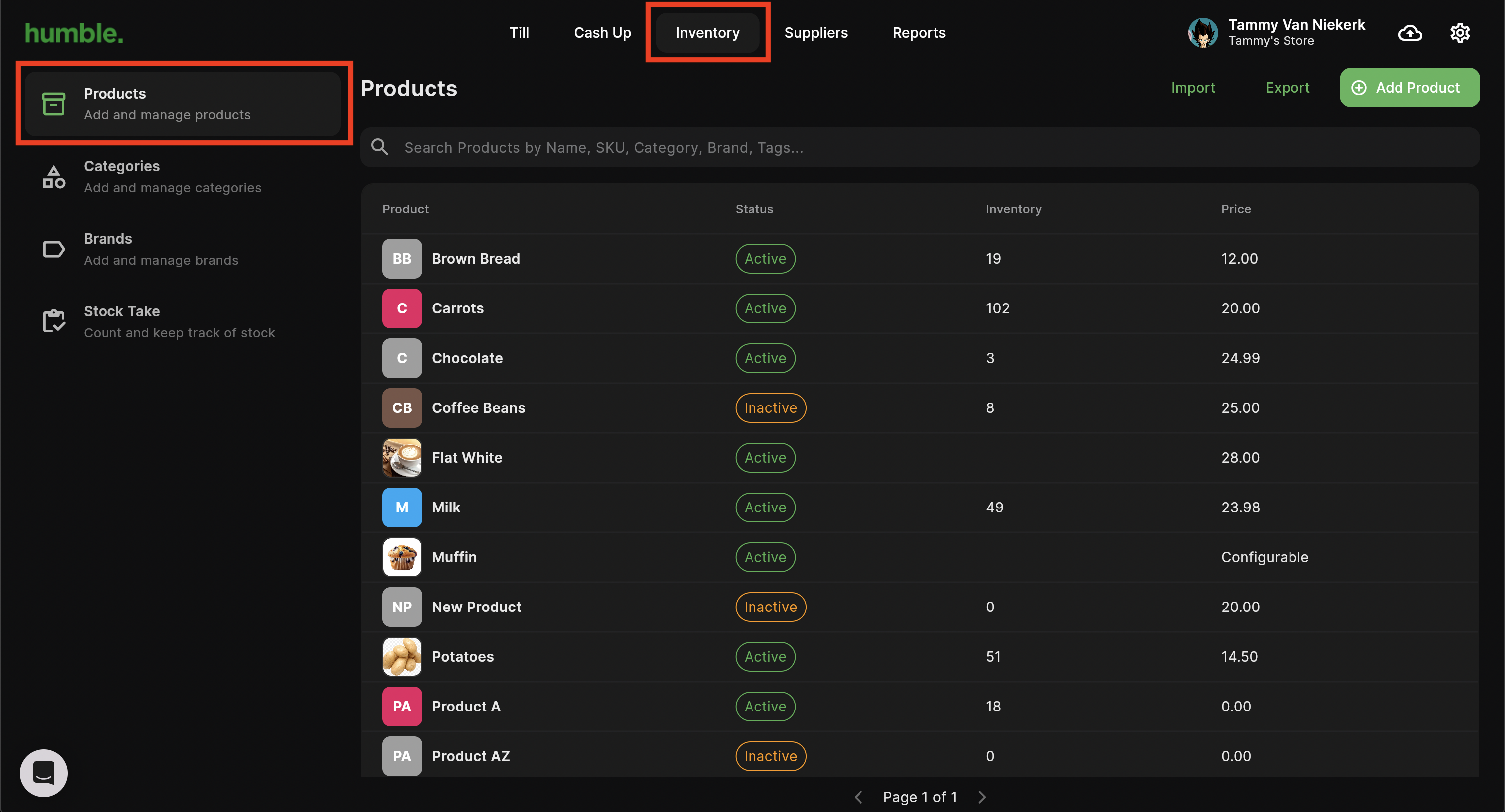The height and width of the screenshot is (812, 1505).
Task: Open Stock Take in the sidebar
Action: tap(182, 322)
